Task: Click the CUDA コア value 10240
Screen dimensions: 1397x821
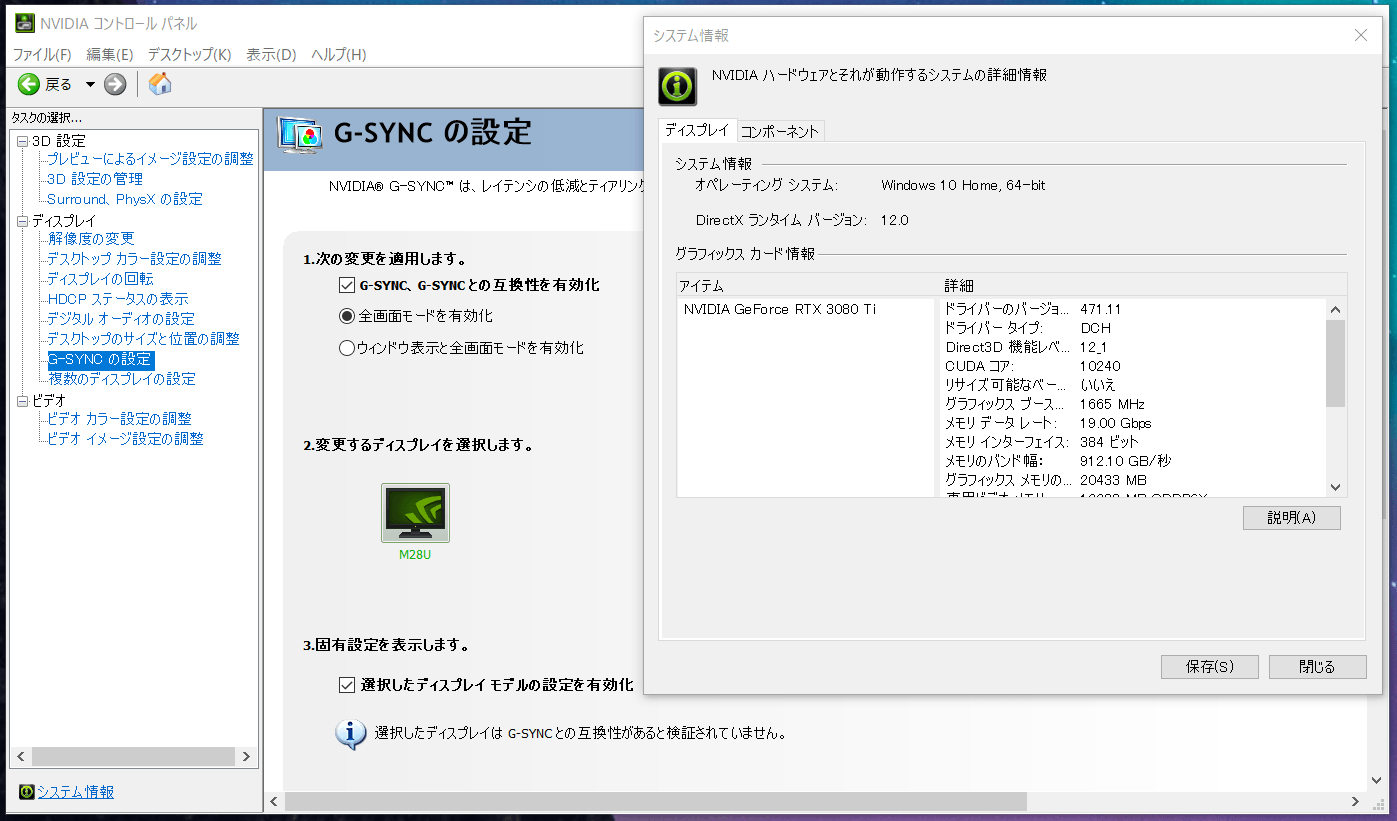Action: [x=1100, y=366]
